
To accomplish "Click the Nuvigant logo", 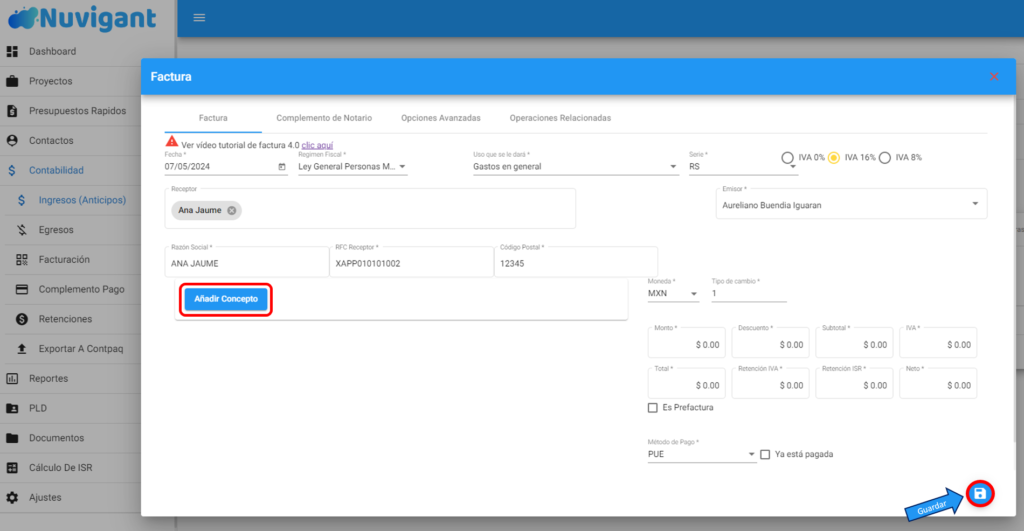I will [x=83, y=18].
